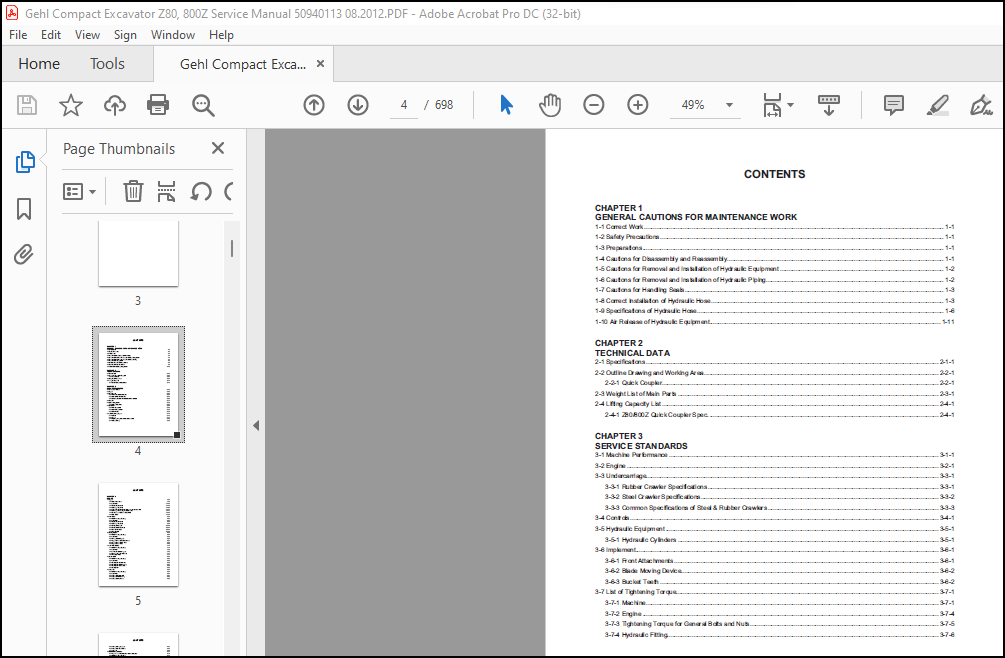Open zoom level dropdown arrow
This screenshot has width=1005, height=658.
click(x=729, y=105)
